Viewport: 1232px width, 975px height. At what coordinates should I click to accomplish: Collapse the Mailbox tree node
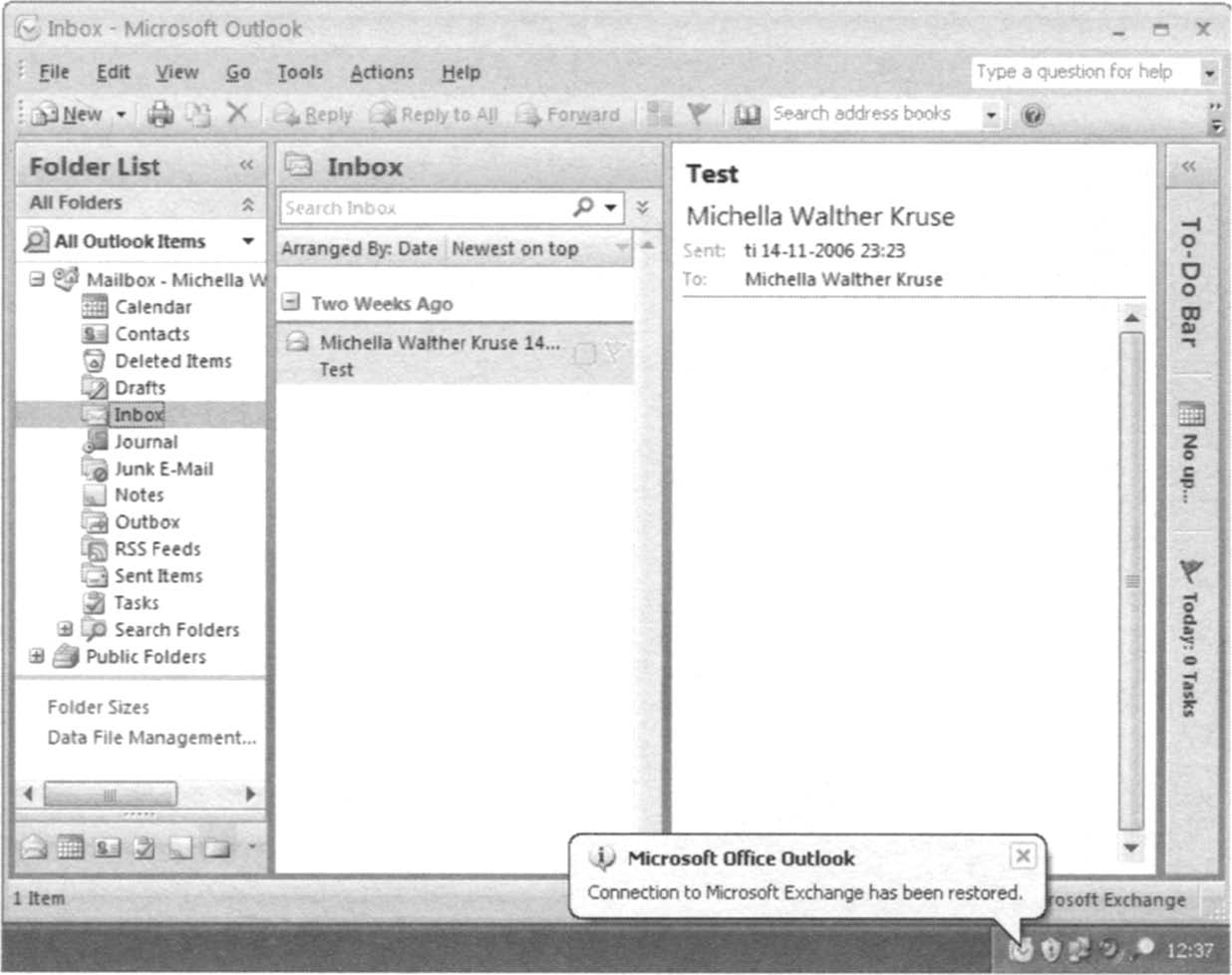coord(37,279)
